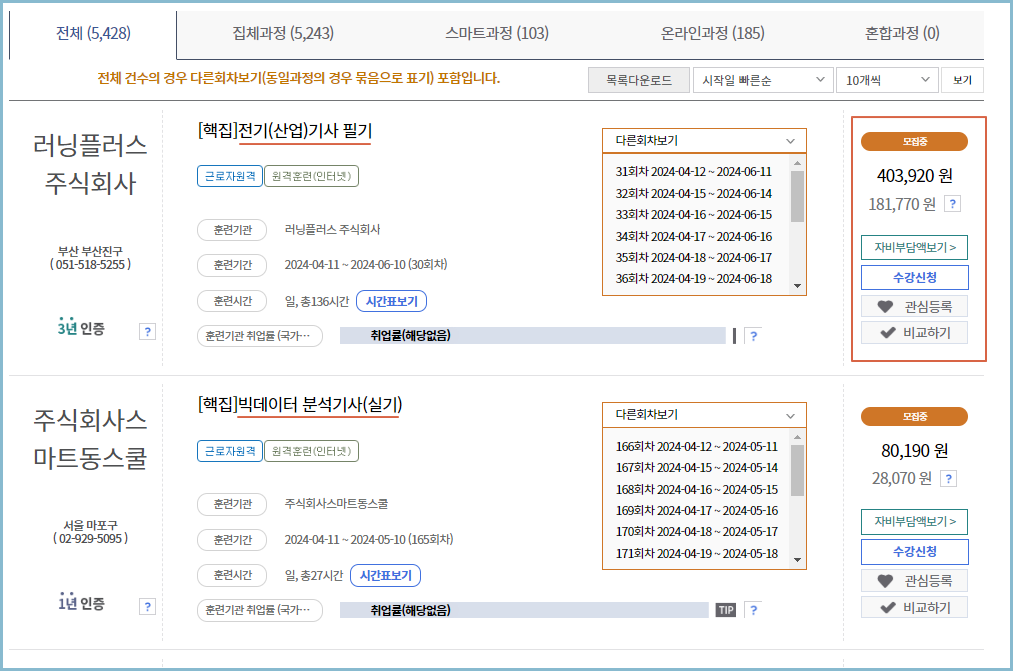Switch to the 온라인과정 tab
1013x671 pixels.
point(713,32)
